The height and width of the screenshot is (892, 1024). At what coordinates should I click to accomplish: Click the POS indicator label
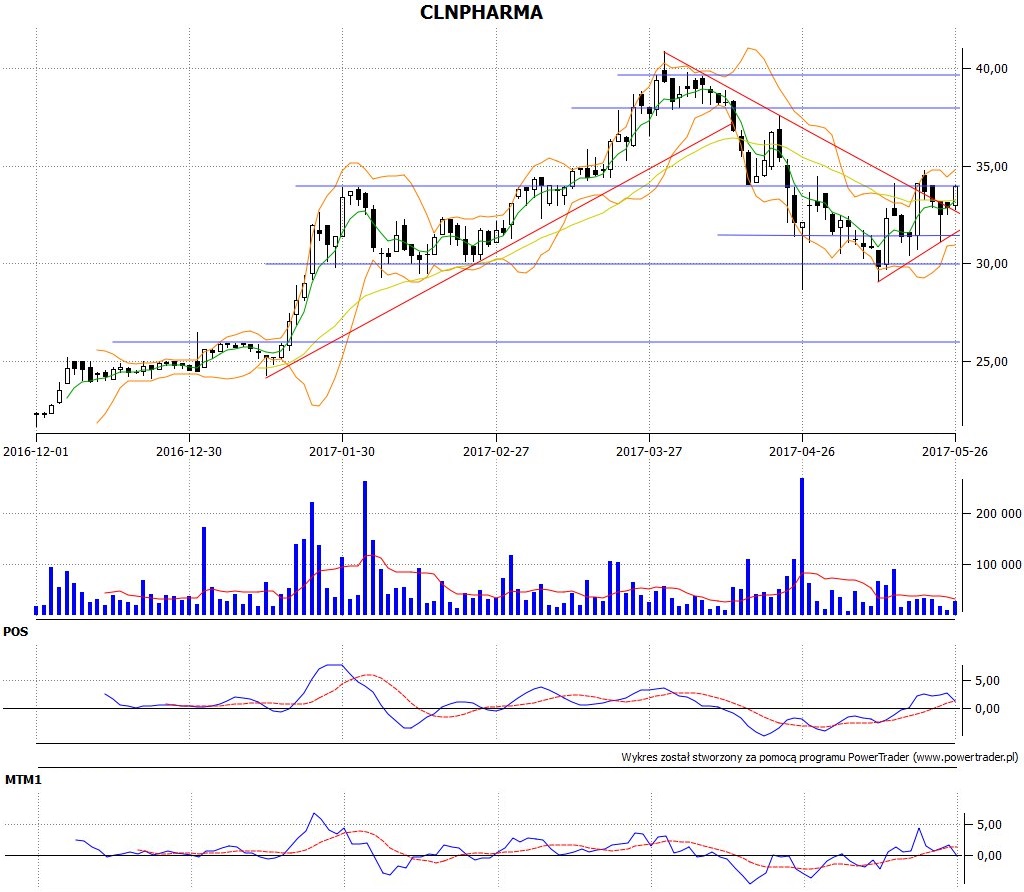coord(16,632)
